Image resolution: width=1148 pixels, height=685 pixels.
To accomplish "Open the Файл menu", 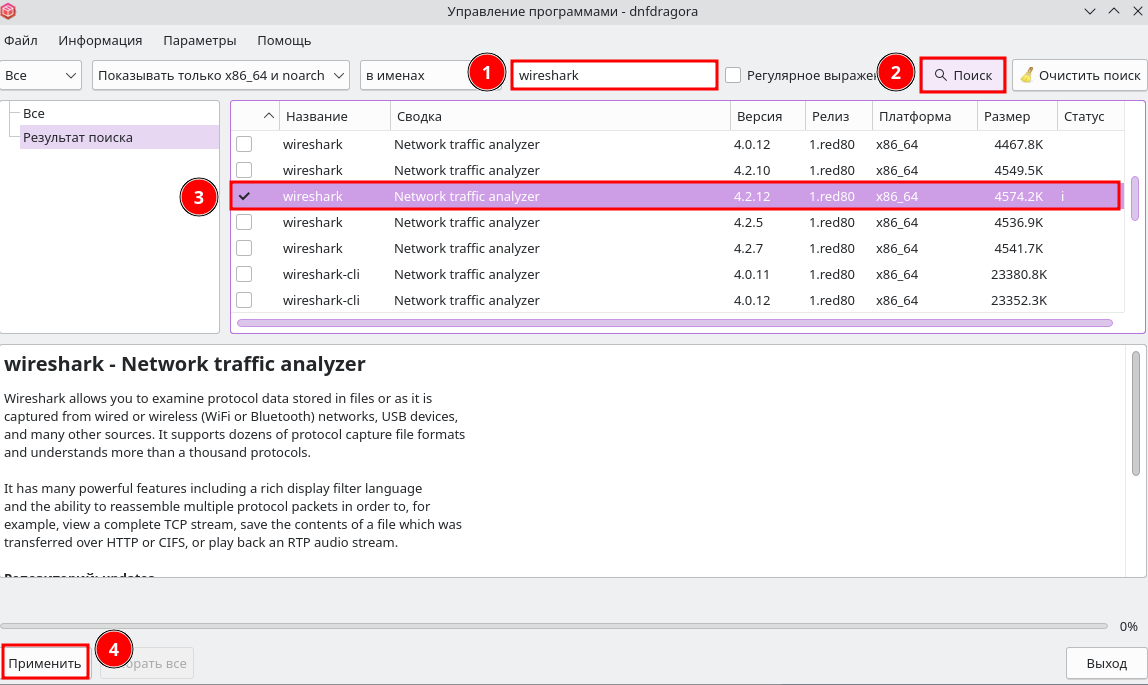I will pyautogui.click(x=21, y=41).
